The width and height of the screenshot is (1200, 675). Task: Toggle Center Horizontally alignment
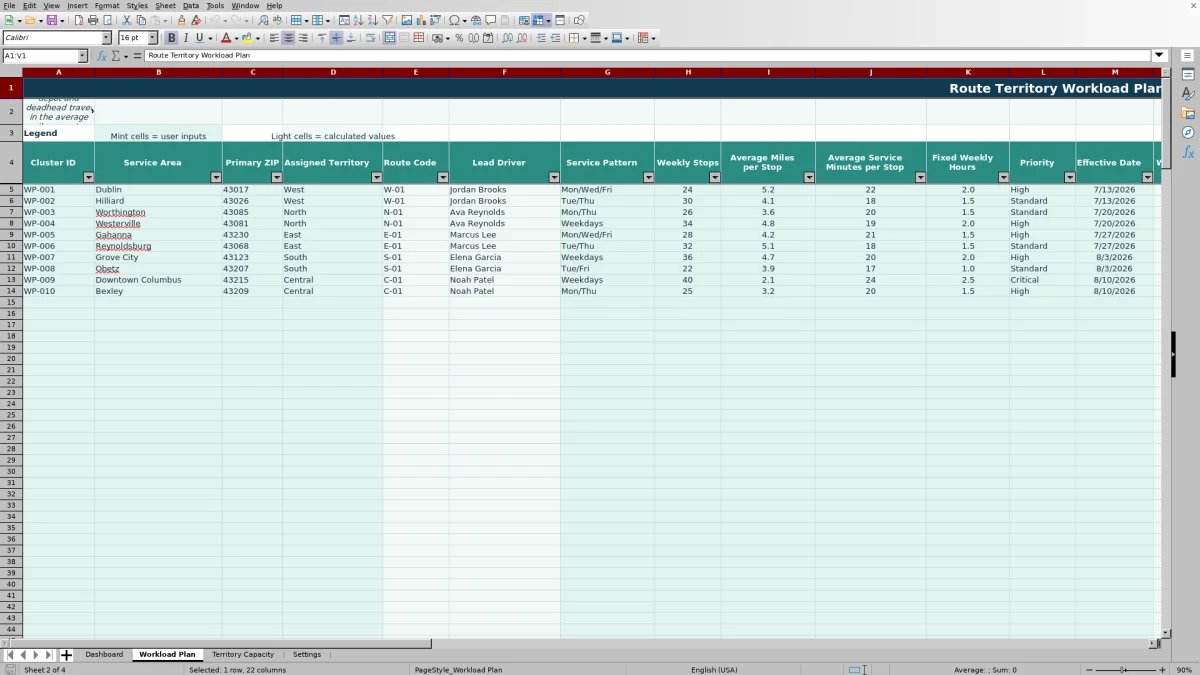point(288,38)
